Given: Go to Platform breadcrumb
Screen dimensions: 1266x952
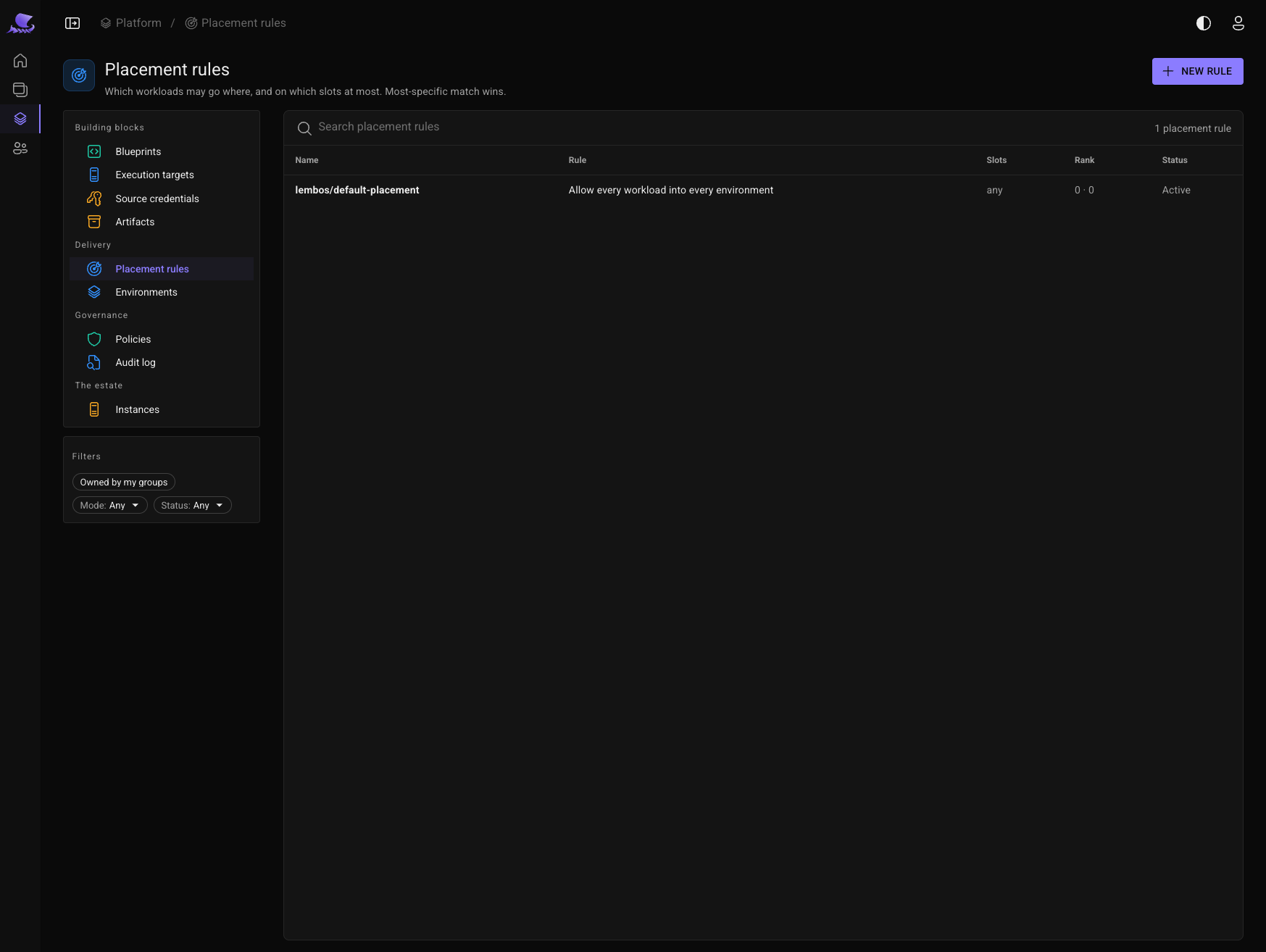Looking at the screenshot, I should pyautogui.click(x=131, y=23).
